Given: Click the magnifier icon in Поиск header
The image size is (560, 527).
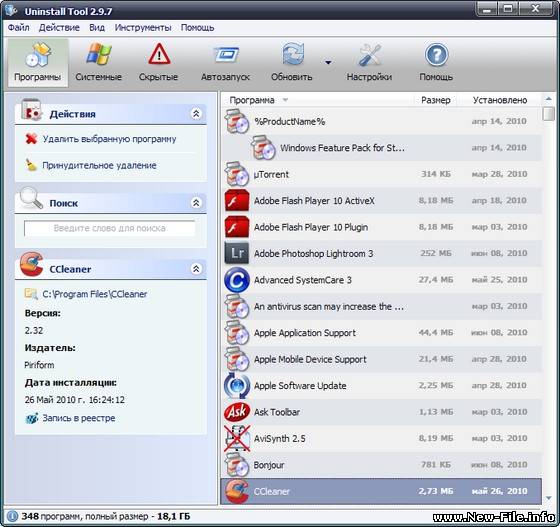Looking at the screenshot, I should click(31, 197).
